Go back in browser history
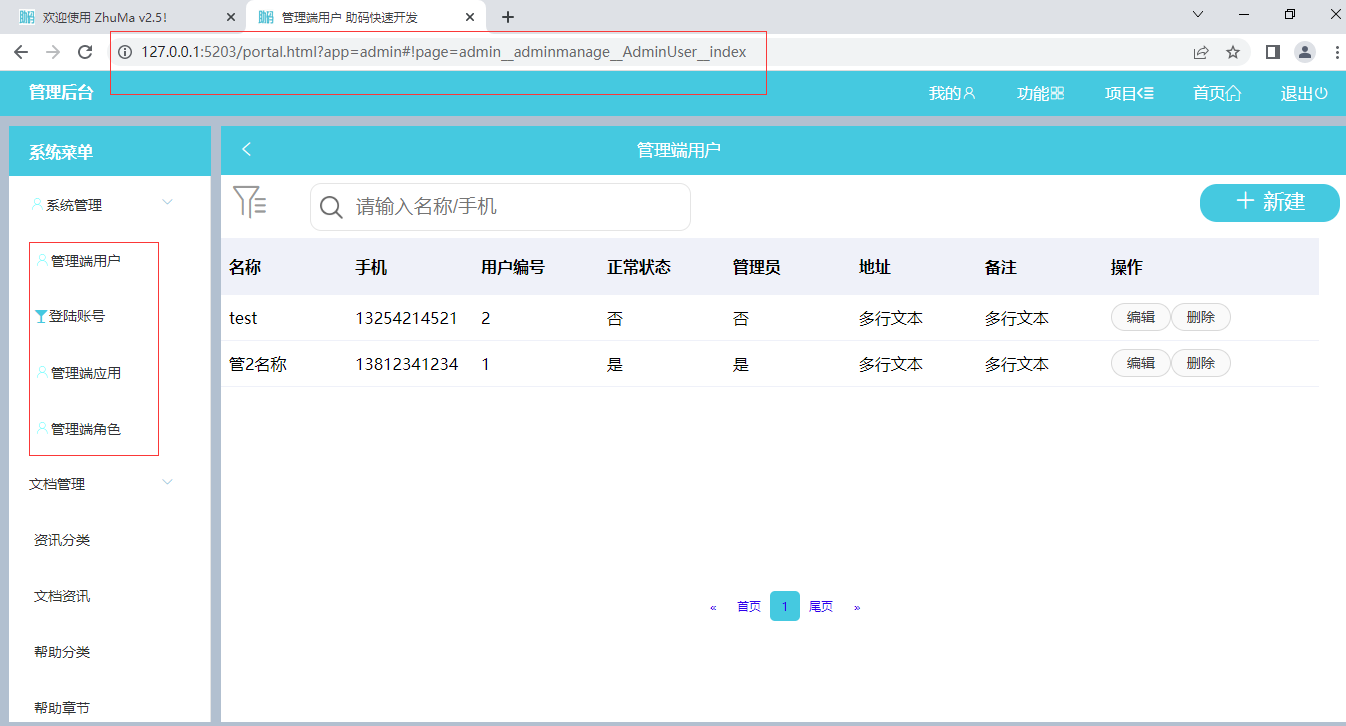This screenshot has width=1346, height=726. (x=21, y=52)
